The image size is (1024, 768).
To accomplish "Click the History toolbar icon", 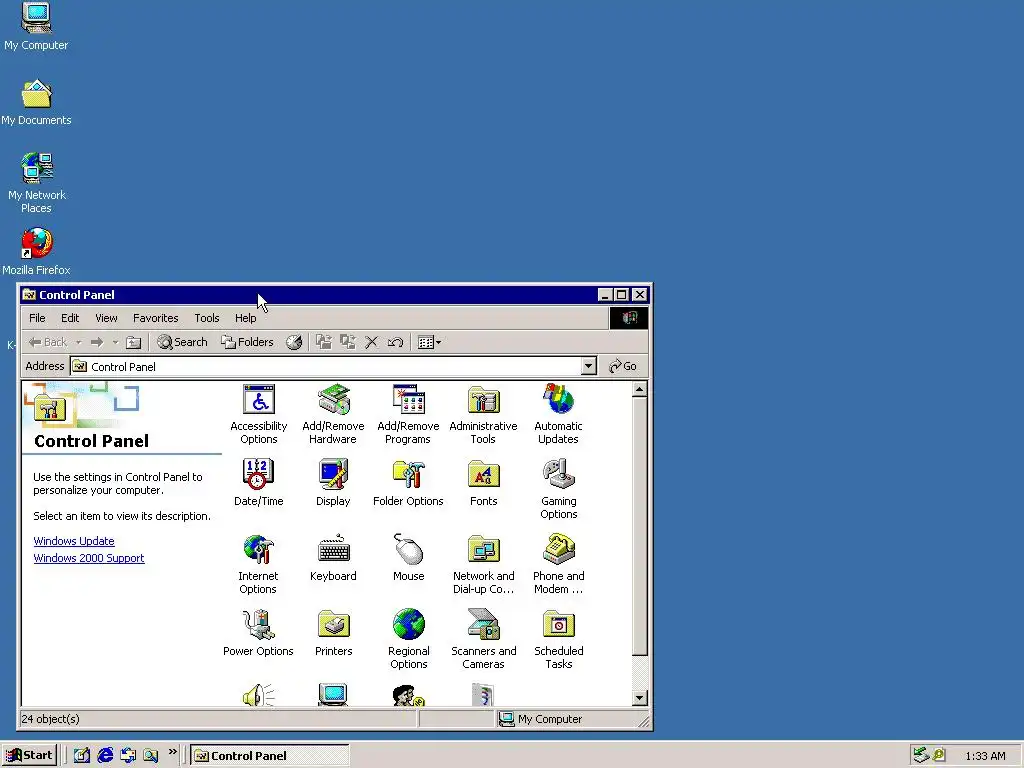I will (294, 342).
